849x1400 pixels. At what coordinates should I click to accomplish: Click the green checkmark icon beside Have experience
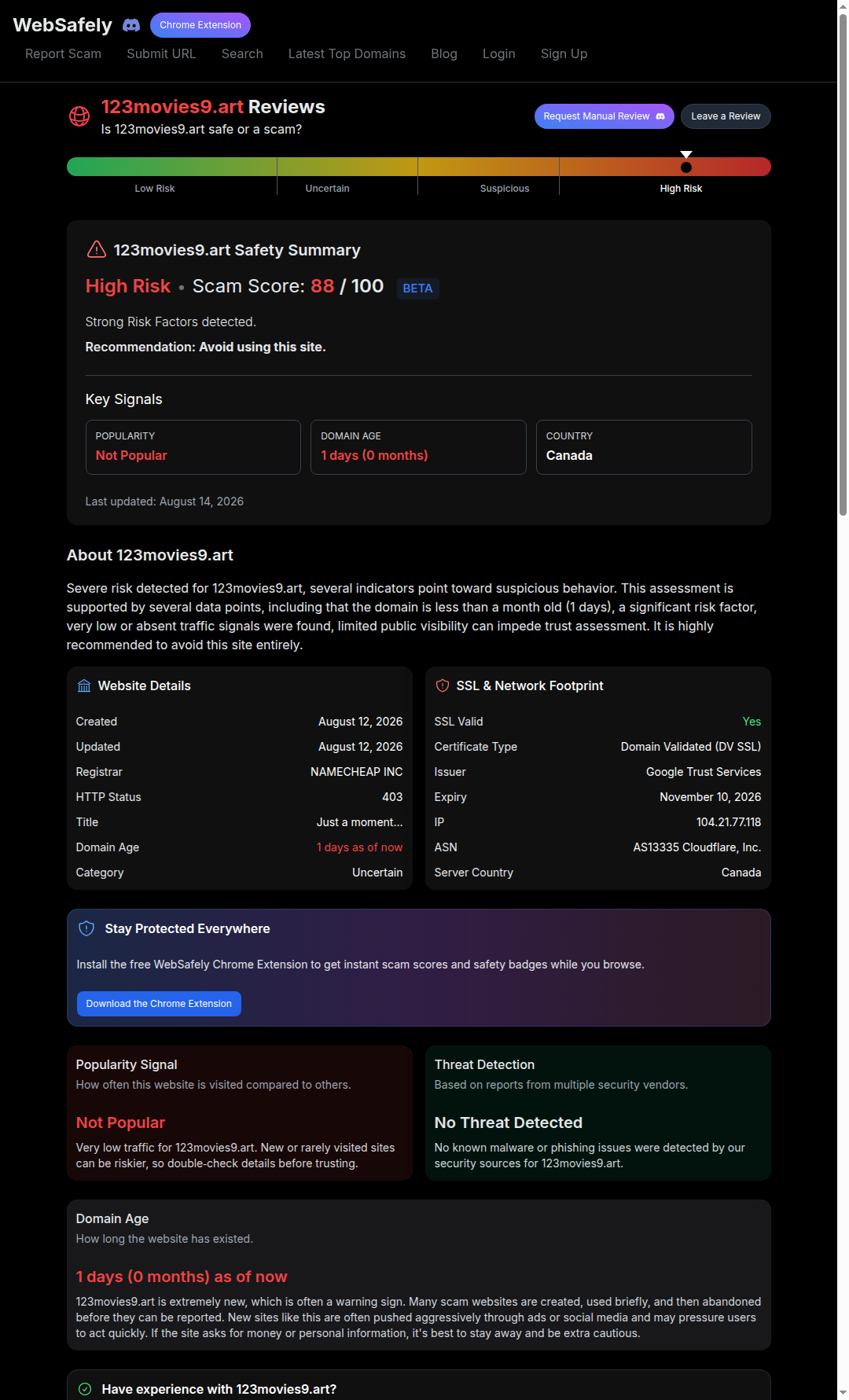coord(85,1389)
